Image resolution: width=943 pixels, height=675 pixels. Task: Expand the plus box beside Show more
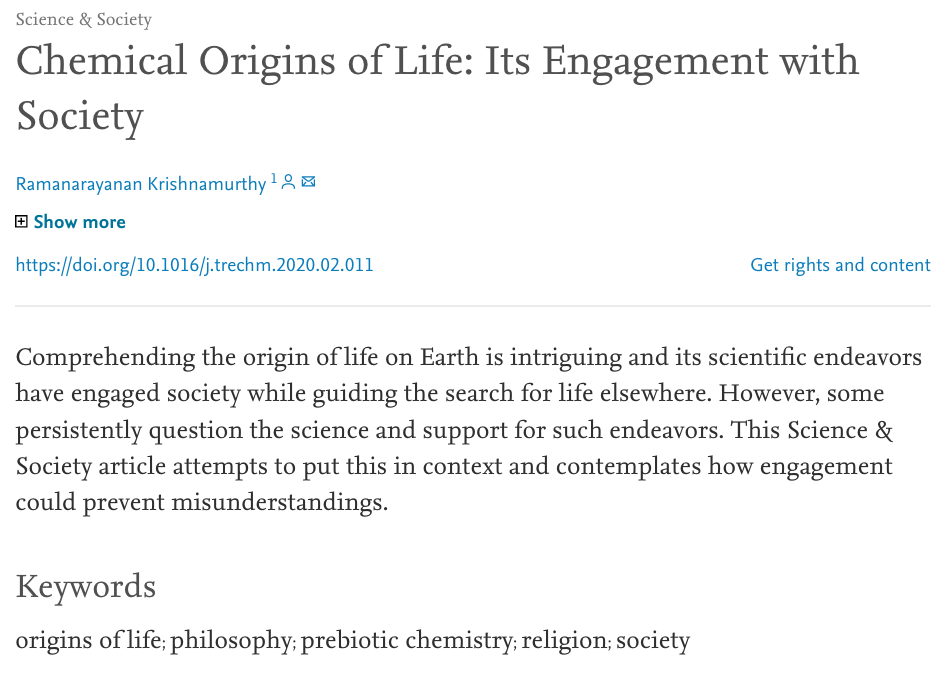pyautogui.click(x=21, y=222)
